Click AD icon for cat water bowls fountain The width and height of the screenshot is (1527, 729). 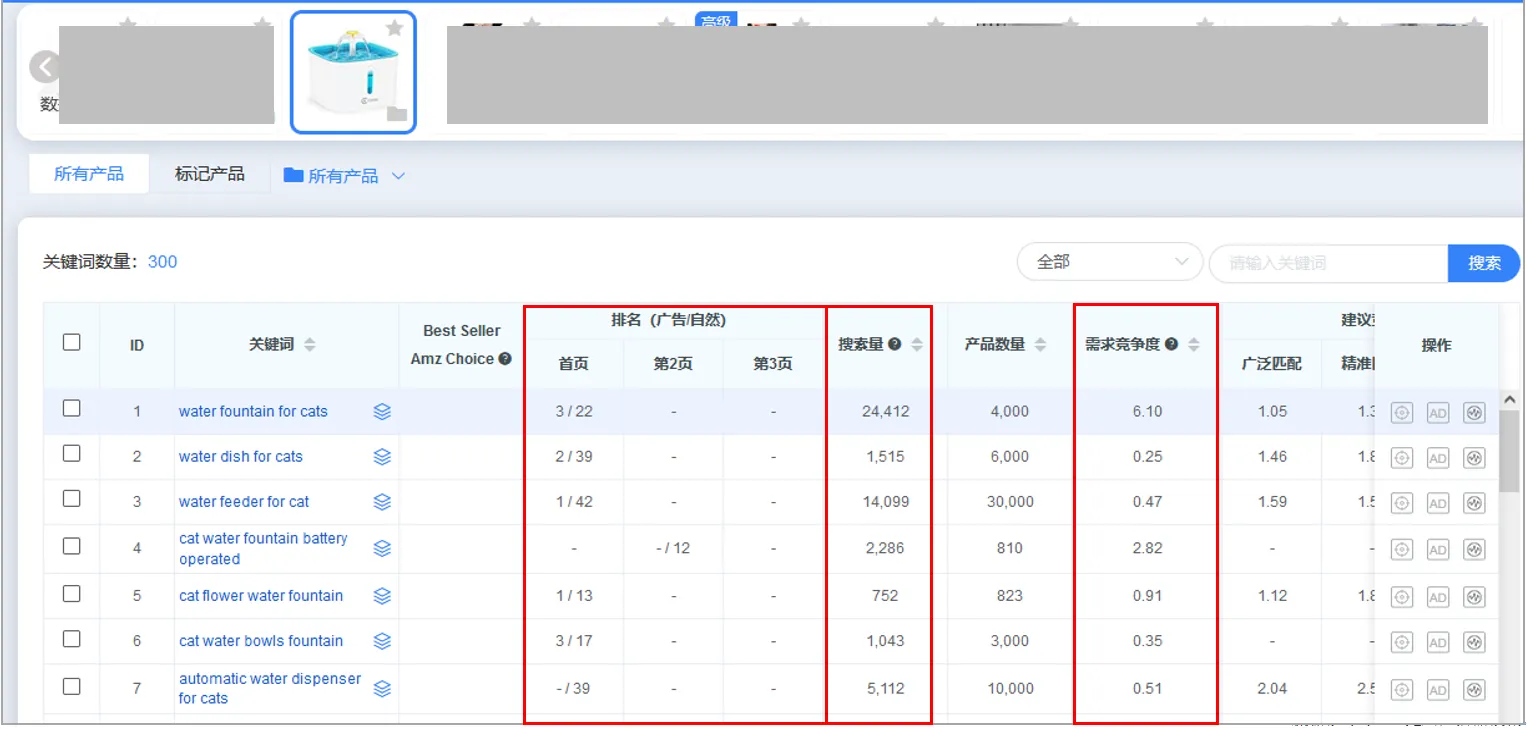(x=1438, y=641)
